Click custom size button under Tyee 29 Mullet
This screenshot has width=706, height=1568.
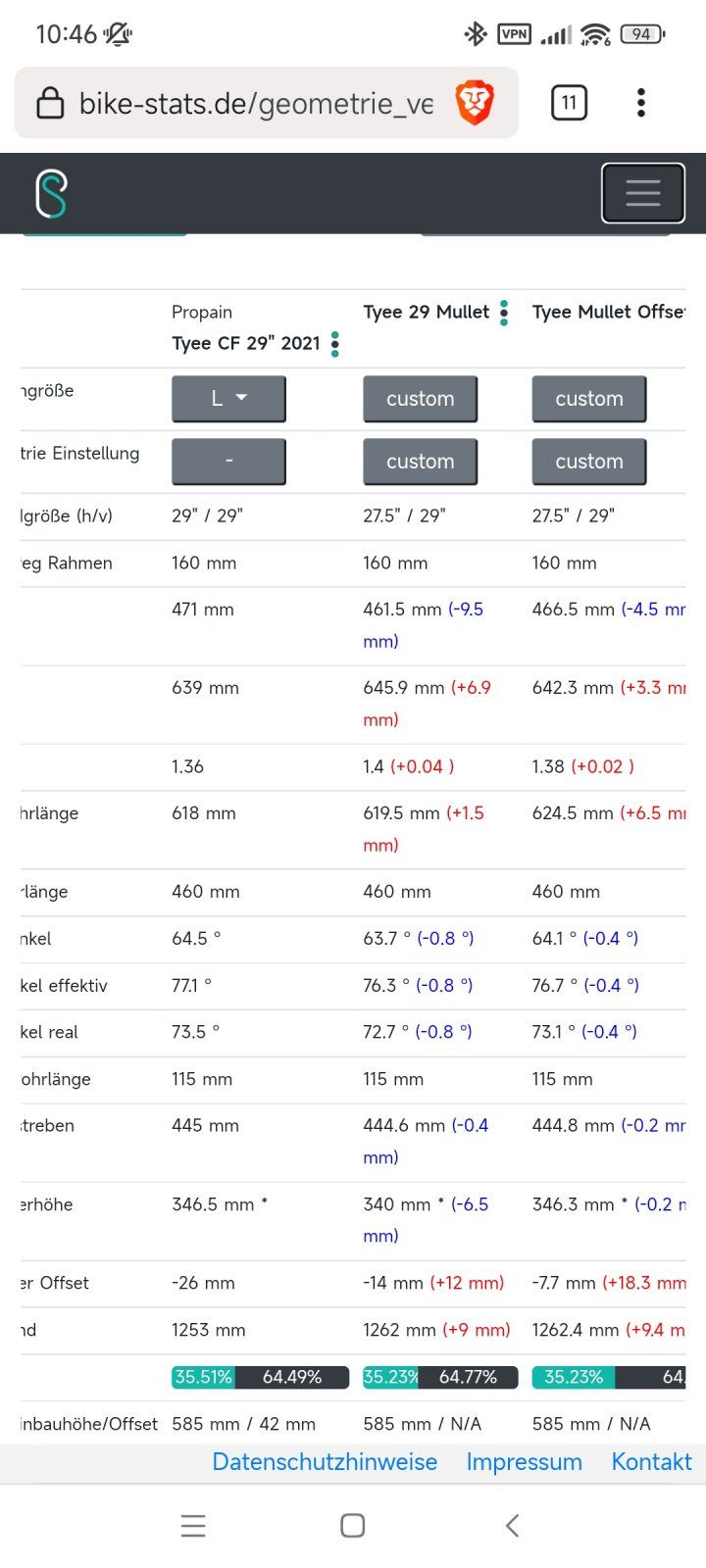coord(420,399)
